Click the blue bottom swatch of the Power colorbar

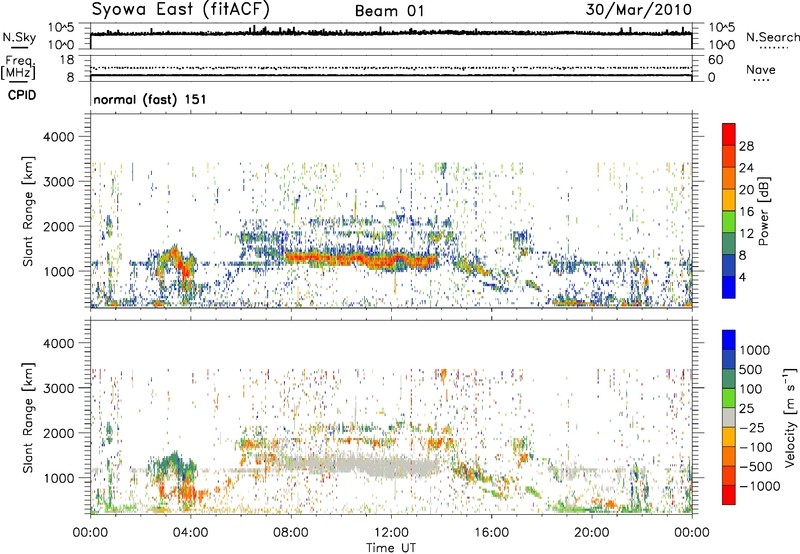tap(729, 287)
